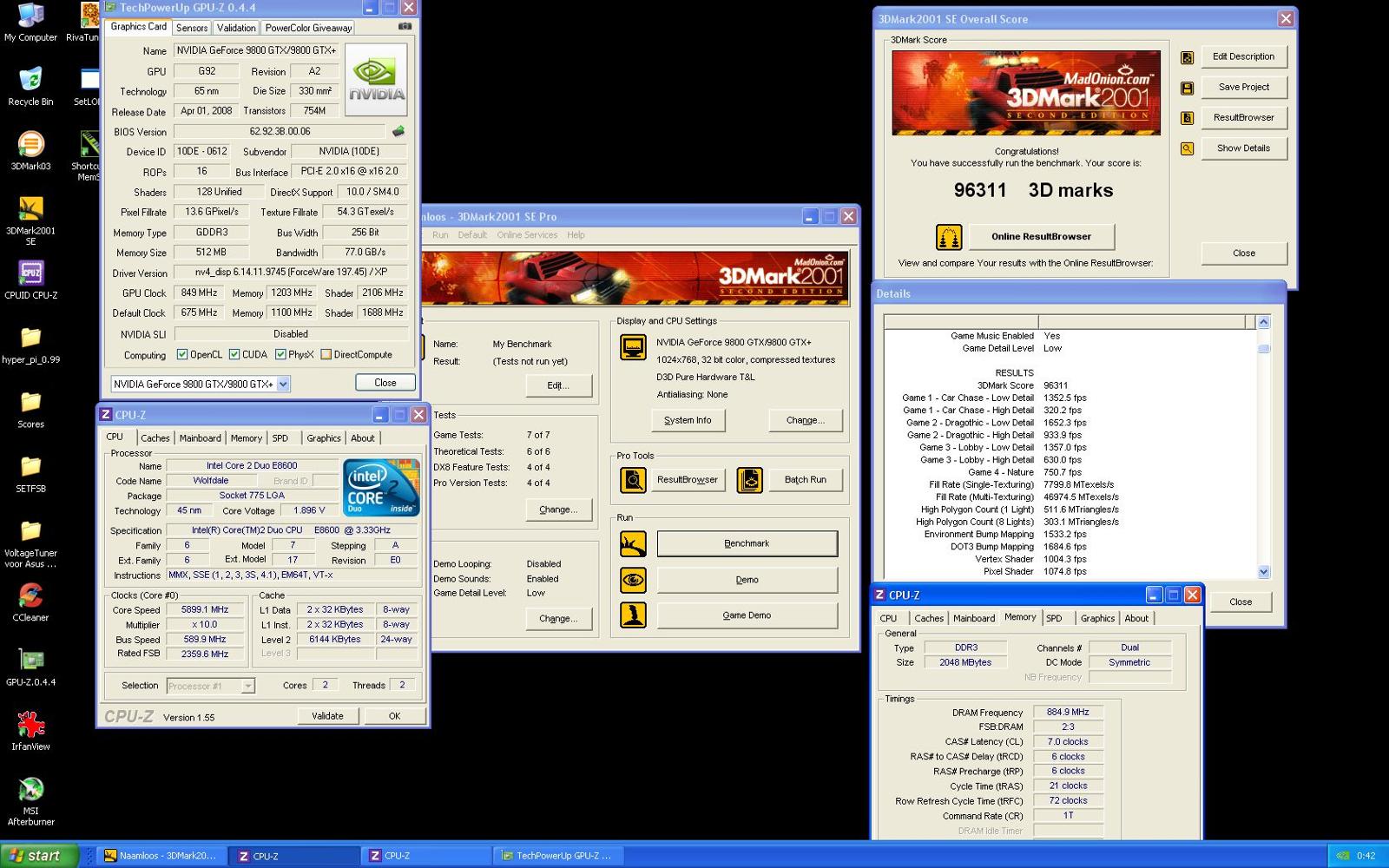Toggle the PhysX checkbox in GPU-Z

point(280,354)
